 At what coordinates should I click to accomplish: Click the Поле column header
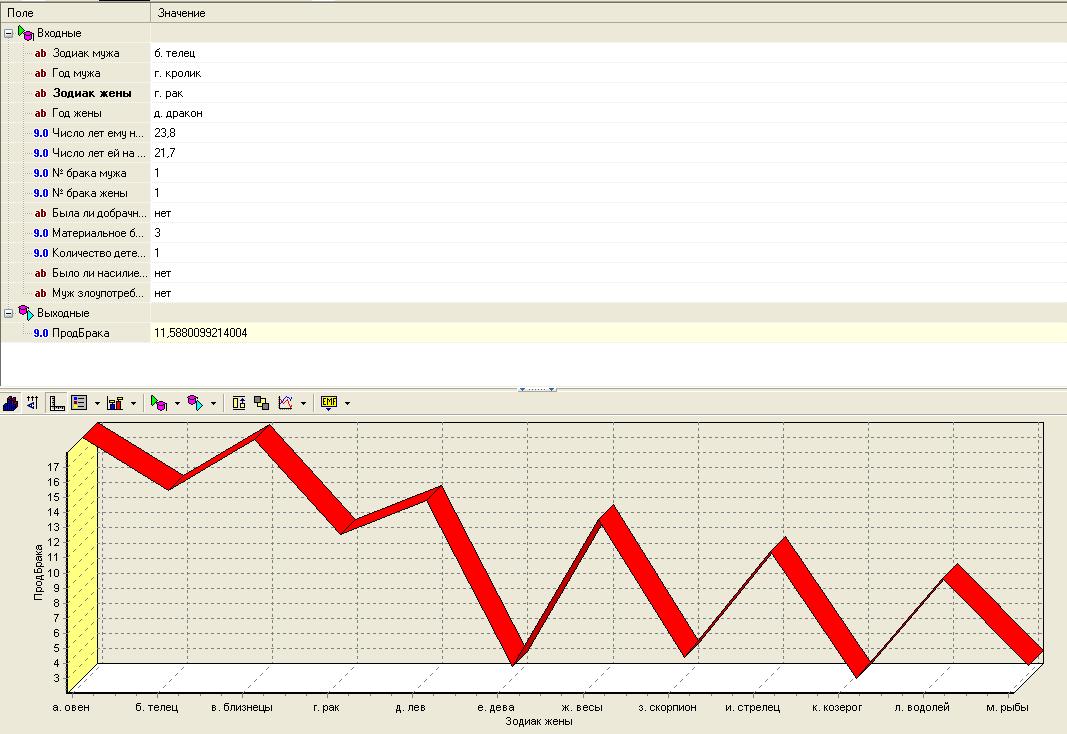point(21,13)
